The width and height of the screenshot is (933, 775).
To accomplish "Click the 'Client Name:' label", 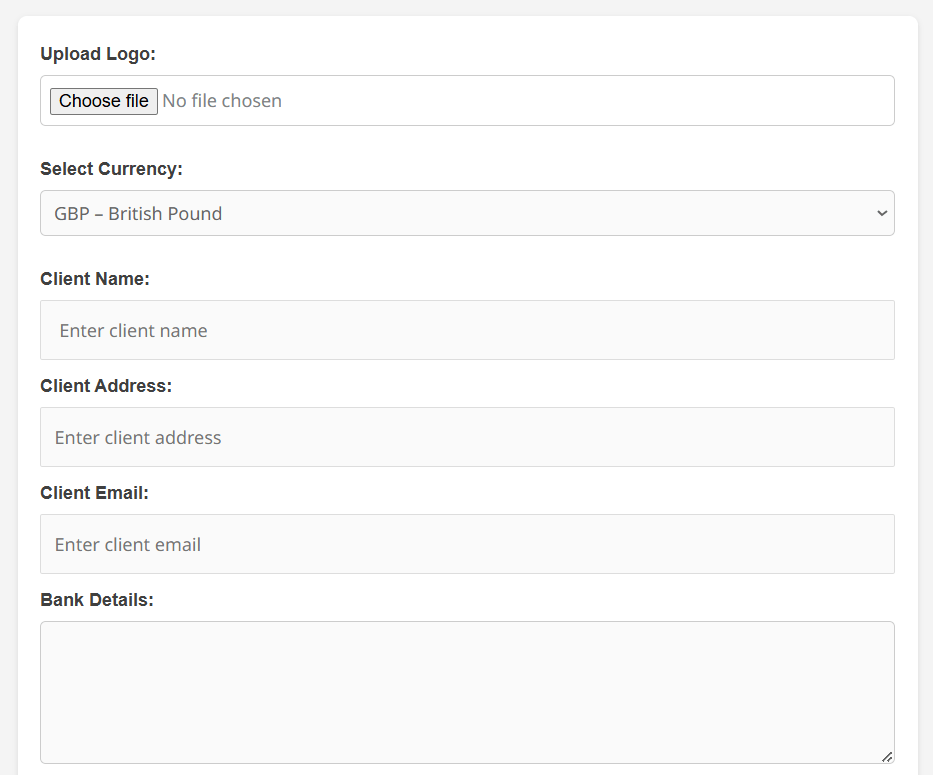I will tap(95, 279).
